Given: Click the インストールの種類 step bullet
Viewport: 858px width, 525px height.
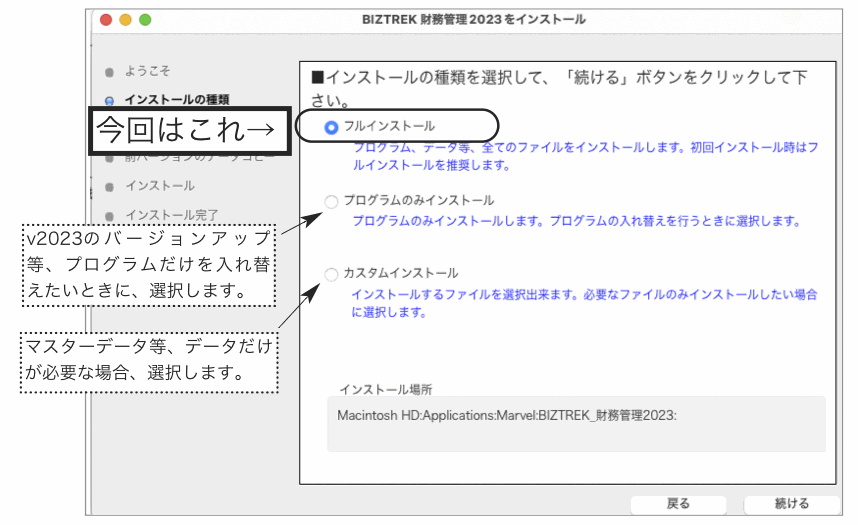Looking at the screenshot, I should (x=109, y=100).
